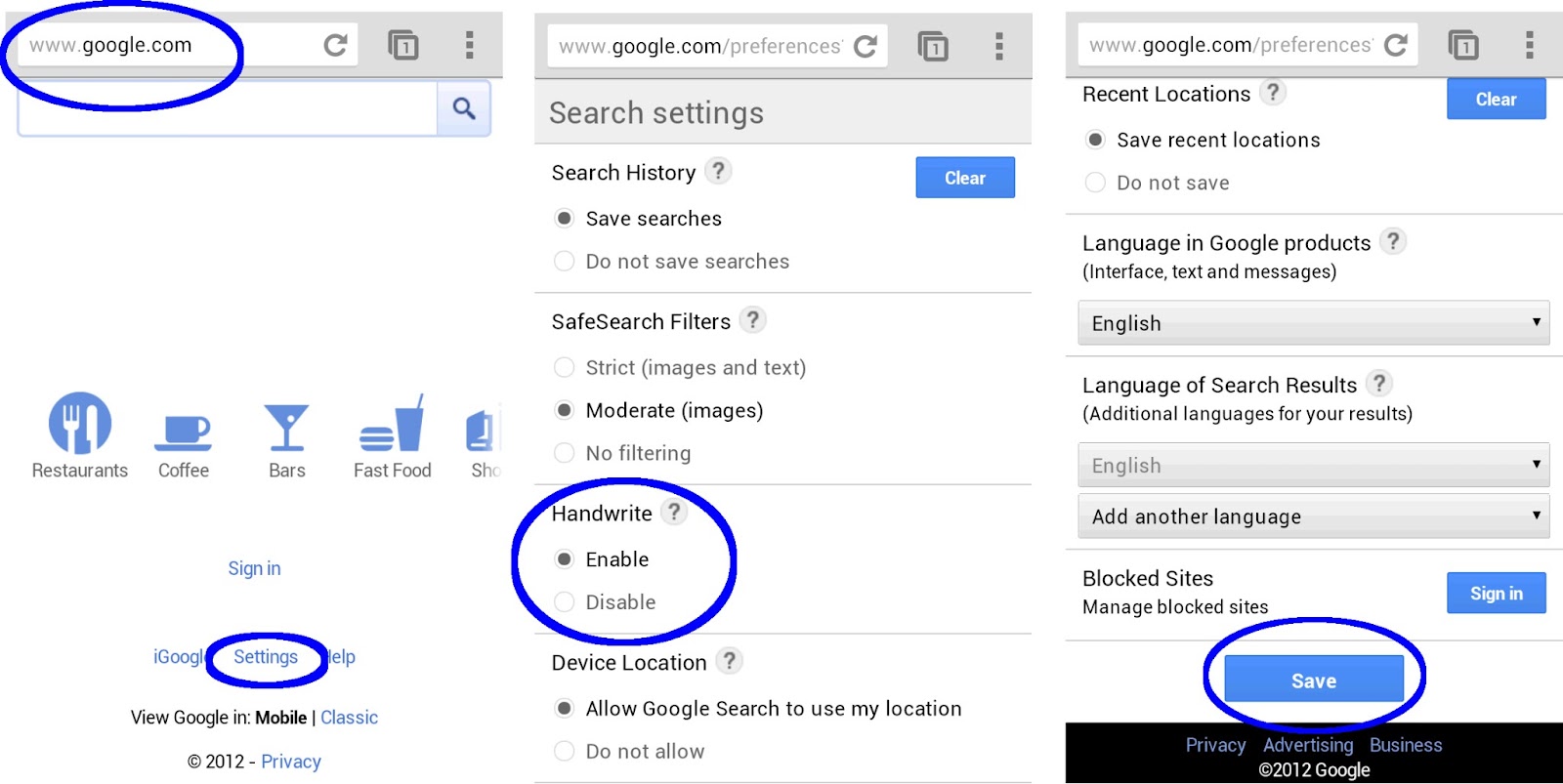This screenshot has height=784, width=1563.
Task: Tap the Fast Food icon
Action: coord(393,426)
